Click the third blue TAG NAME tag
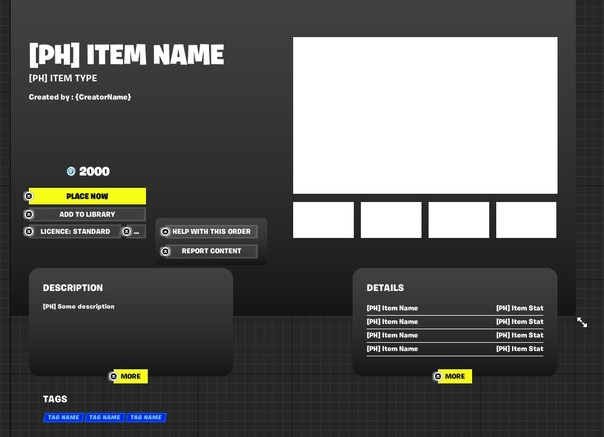The width and height of the screenshot is (604, 437). pyautogui.click(x=146, y=417)
